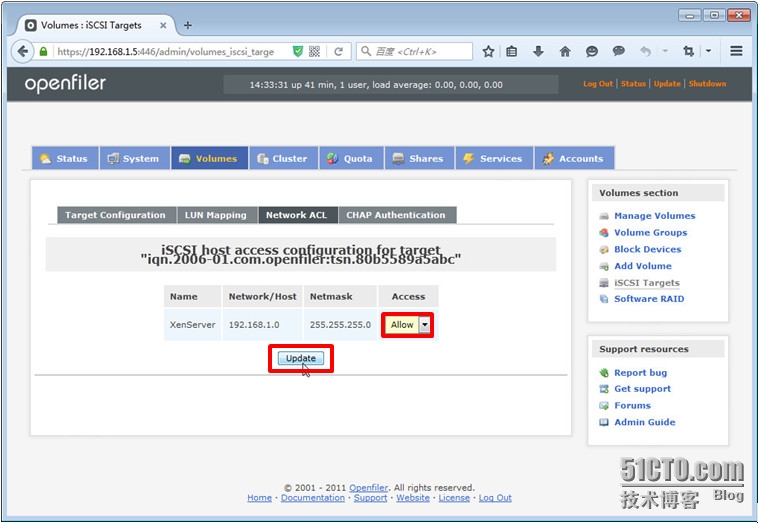
Task: Click the Software RAID icon in sidebar
Action: pyautogui.click(x=604, y=299)
